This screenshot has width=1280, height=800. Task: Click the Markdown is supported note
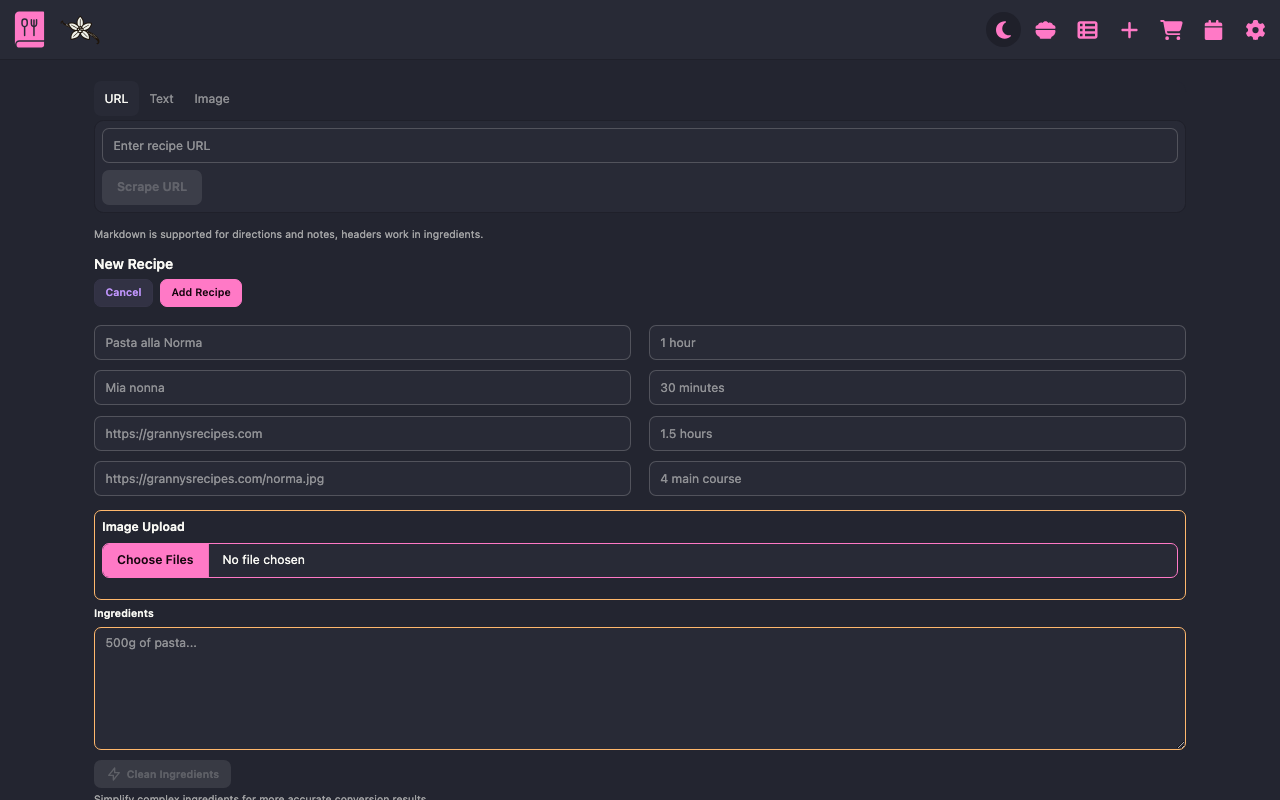[x=288, y=234]
